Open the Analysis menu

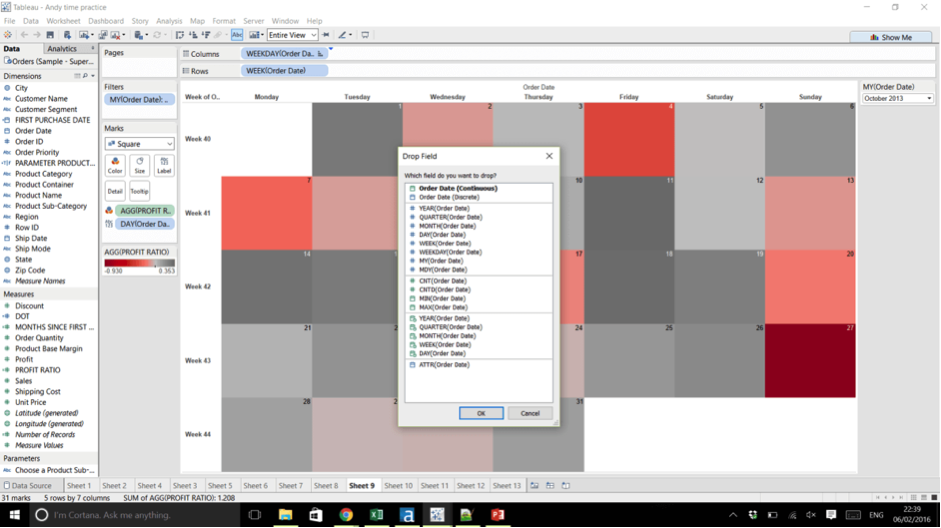coord(169,21)
